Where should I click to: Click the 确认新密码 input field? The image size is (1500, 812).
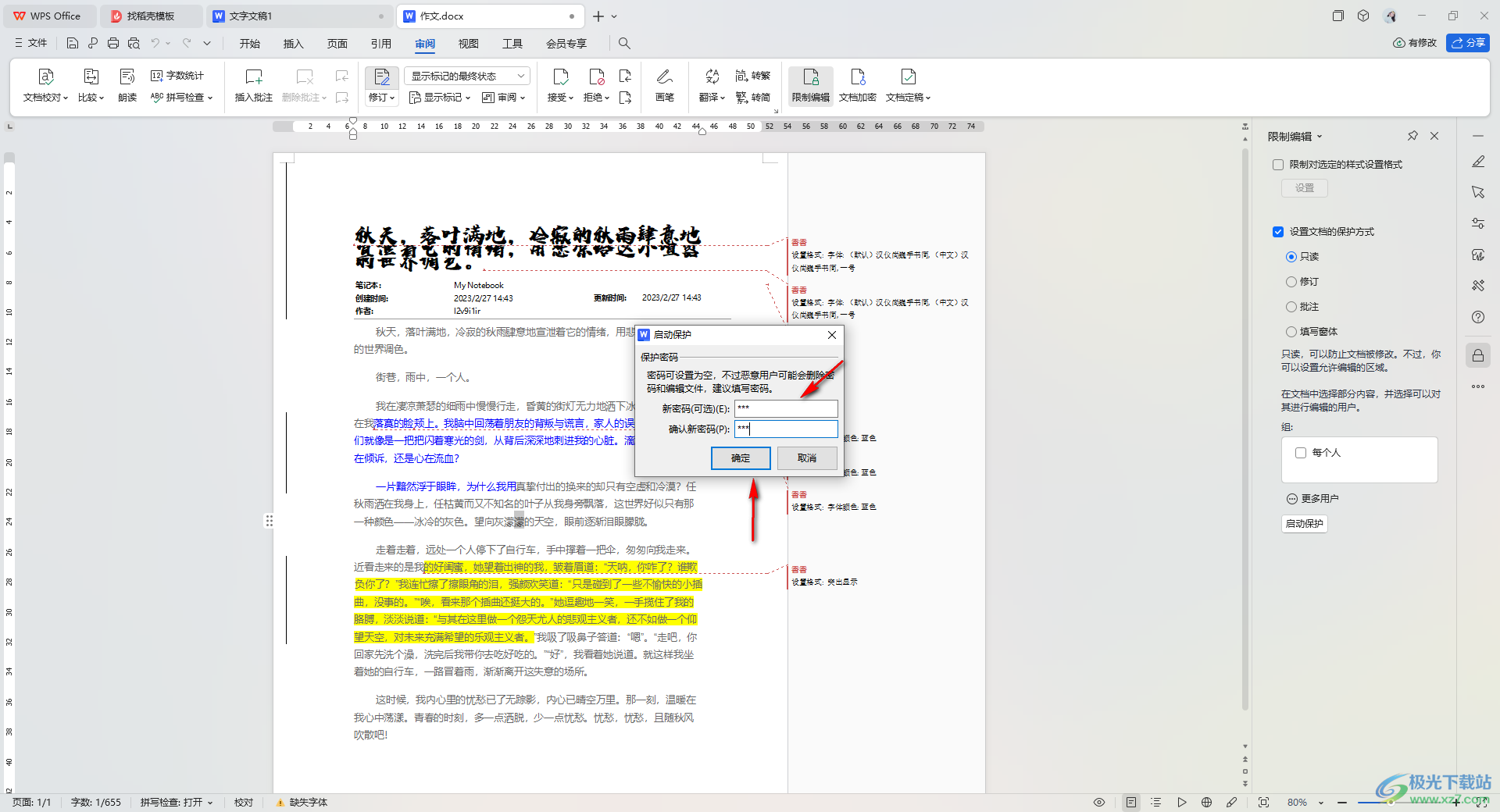coord(786,429)
